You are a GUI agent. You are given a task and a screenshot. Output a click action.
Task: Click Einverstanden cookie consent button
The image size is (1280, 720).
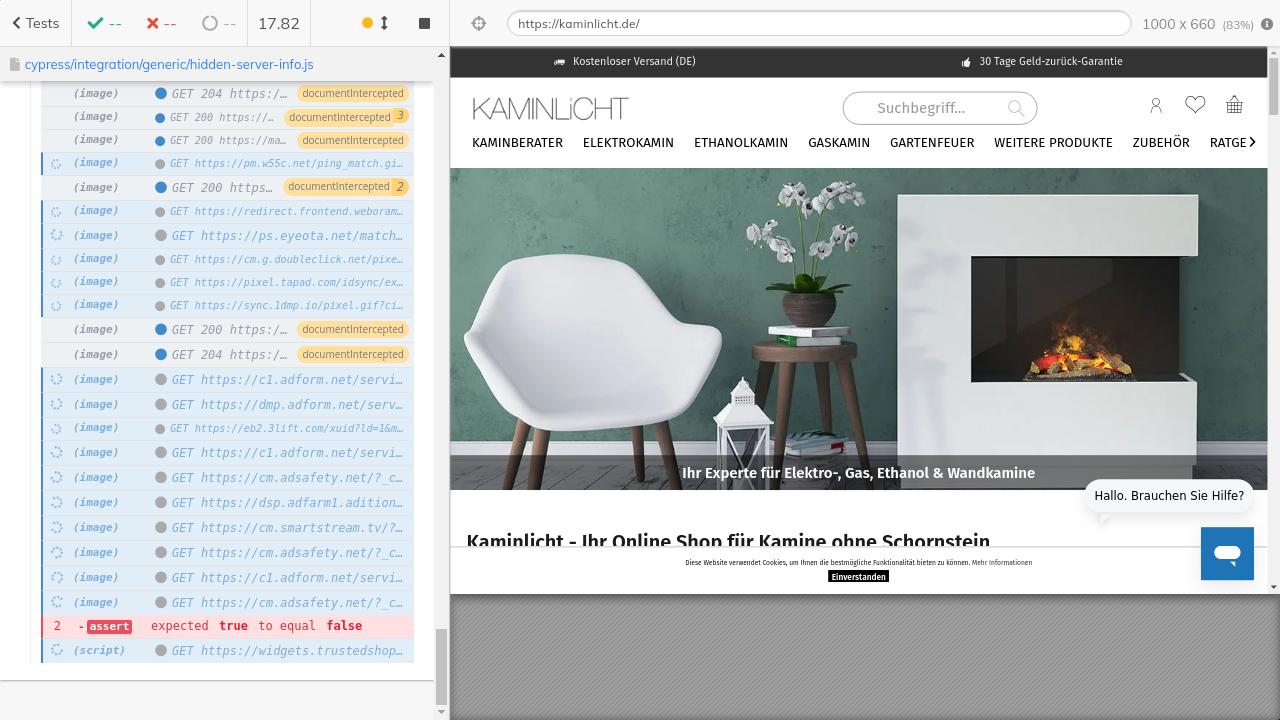pos(858,577)
